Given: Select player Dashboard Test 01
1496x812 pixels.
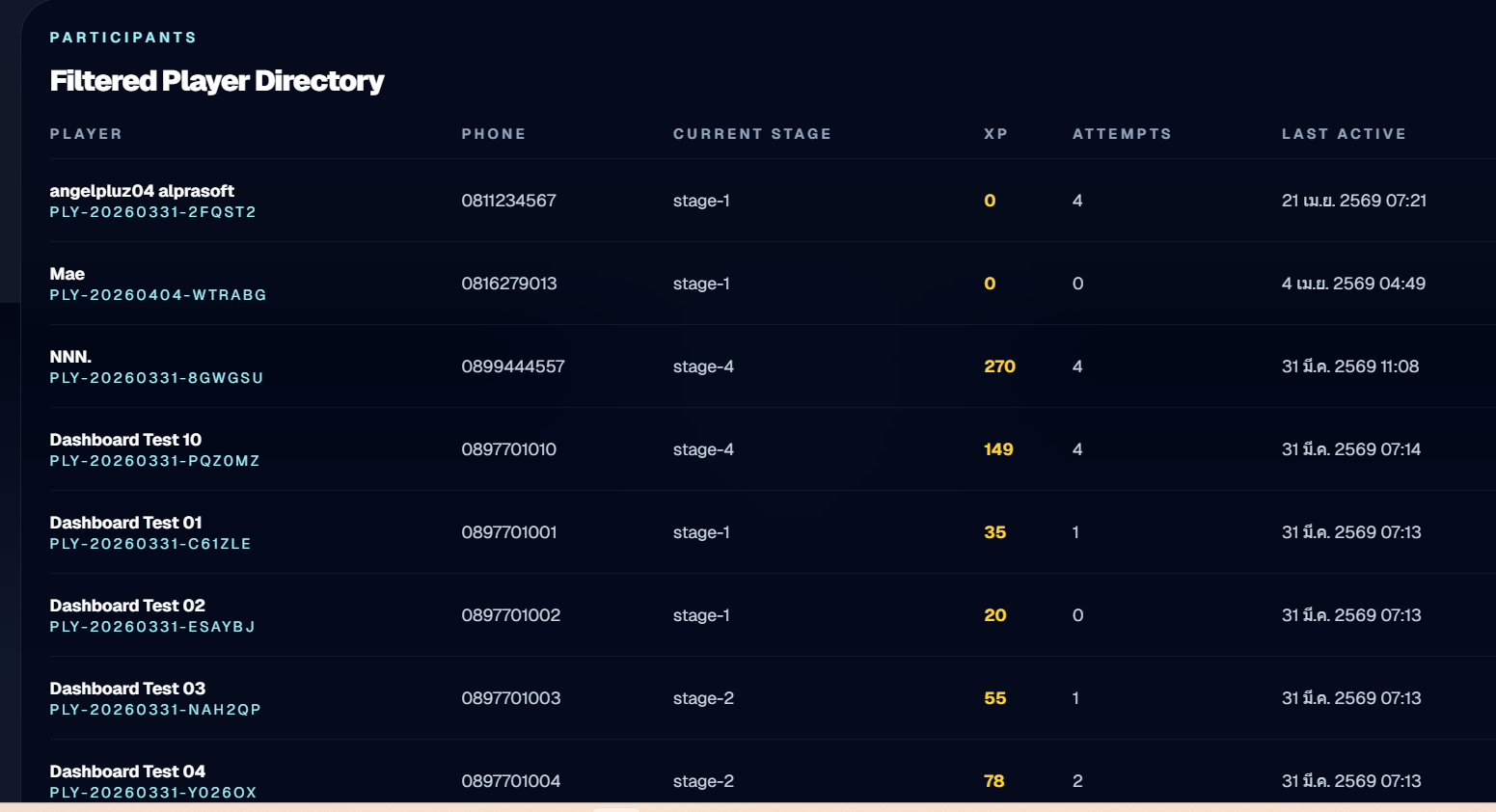Looking at the screenshot, I should tap(125, 523).
